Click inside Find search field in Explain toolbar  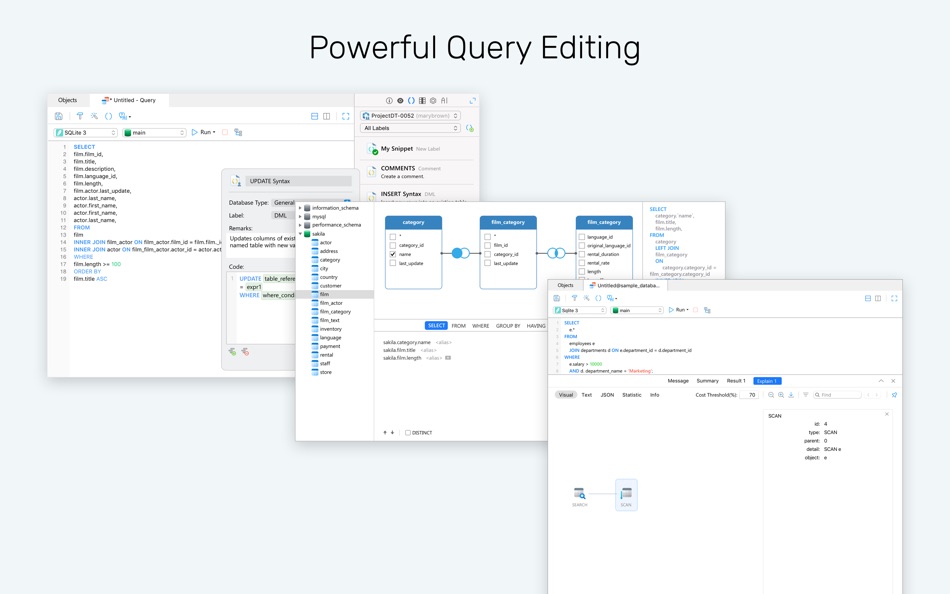click(837, 395)
